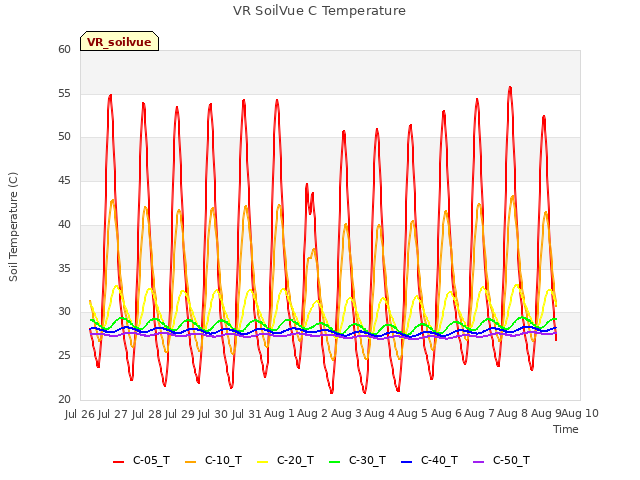The height and width of the screenshot is (480, 640).
Task: Toggle the C-40_T legend entry
Action: click(429, 461)
